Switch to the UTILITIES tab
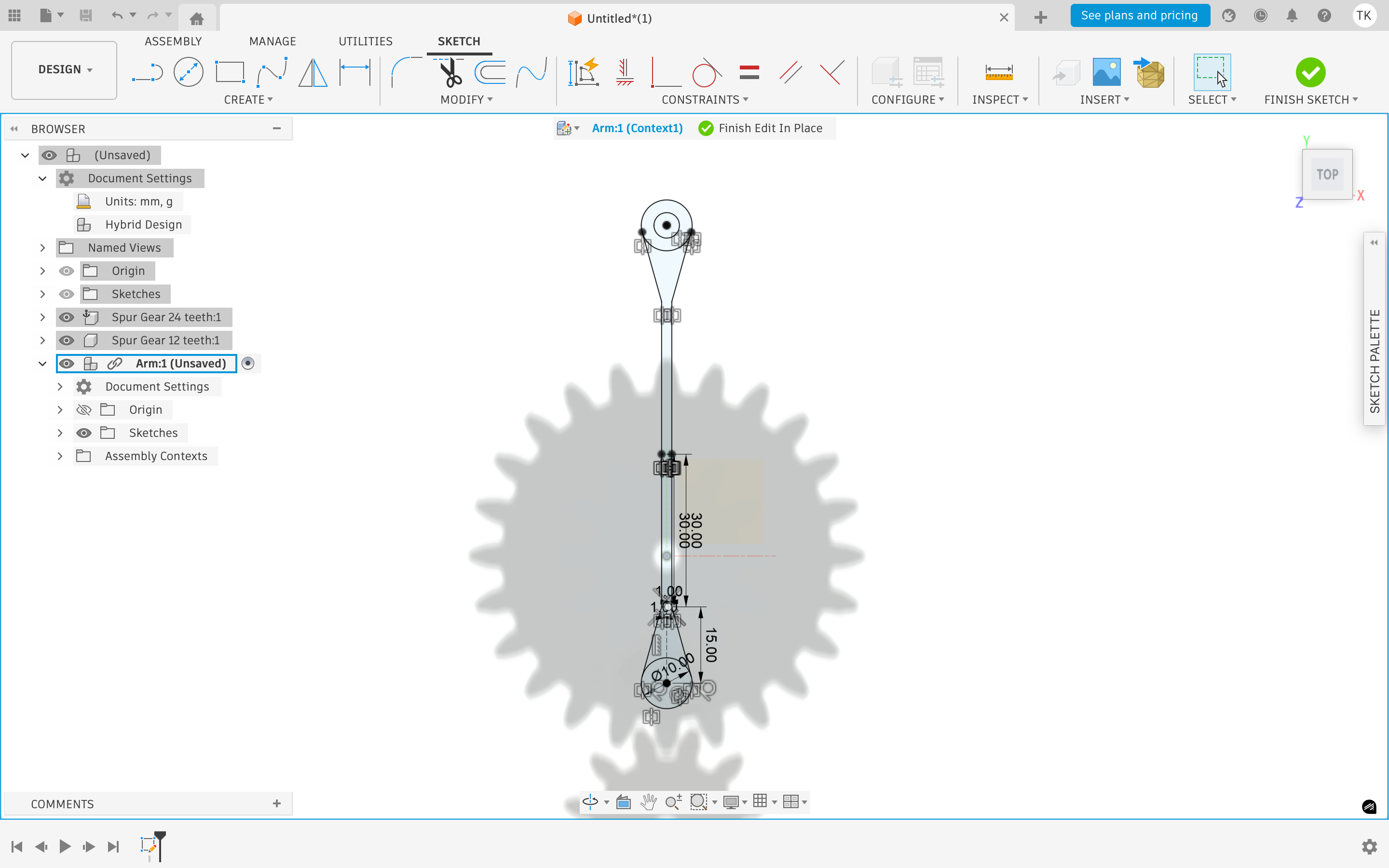 click(365, 41)
